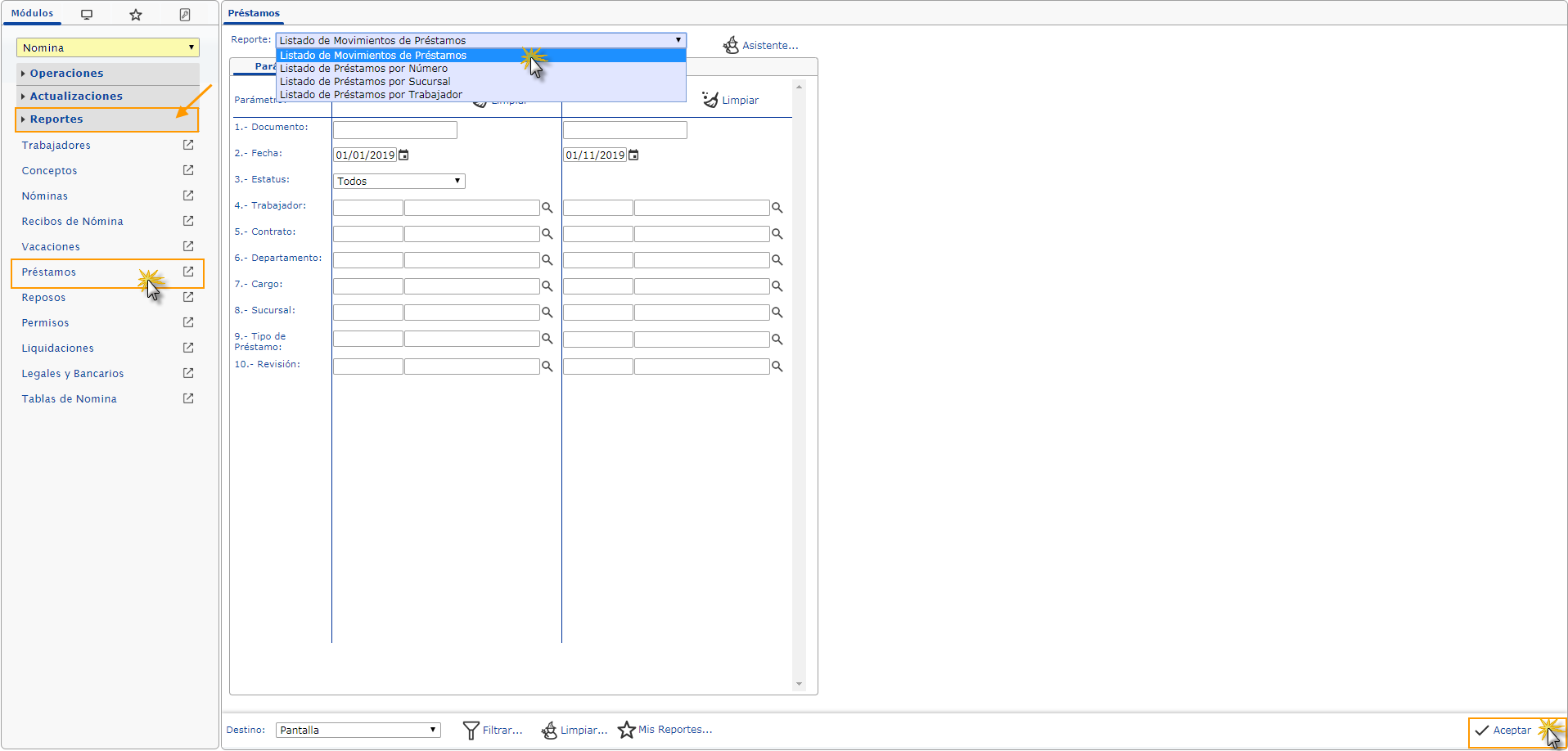1568x751 pixels.
Task: Select Listado de Préstamos por Sucursal option
Action: click(365, 82)
